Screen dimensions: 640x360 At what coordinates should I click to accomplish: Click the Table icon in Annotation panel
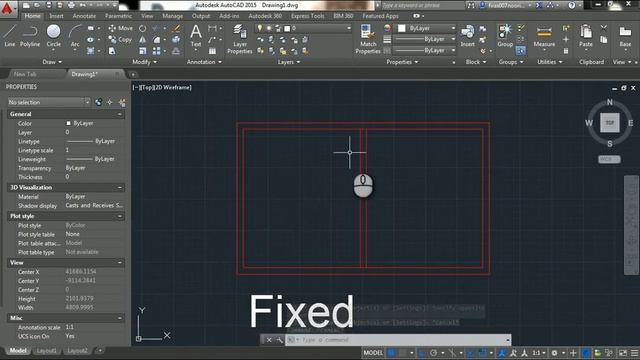(x=212, y=51)
